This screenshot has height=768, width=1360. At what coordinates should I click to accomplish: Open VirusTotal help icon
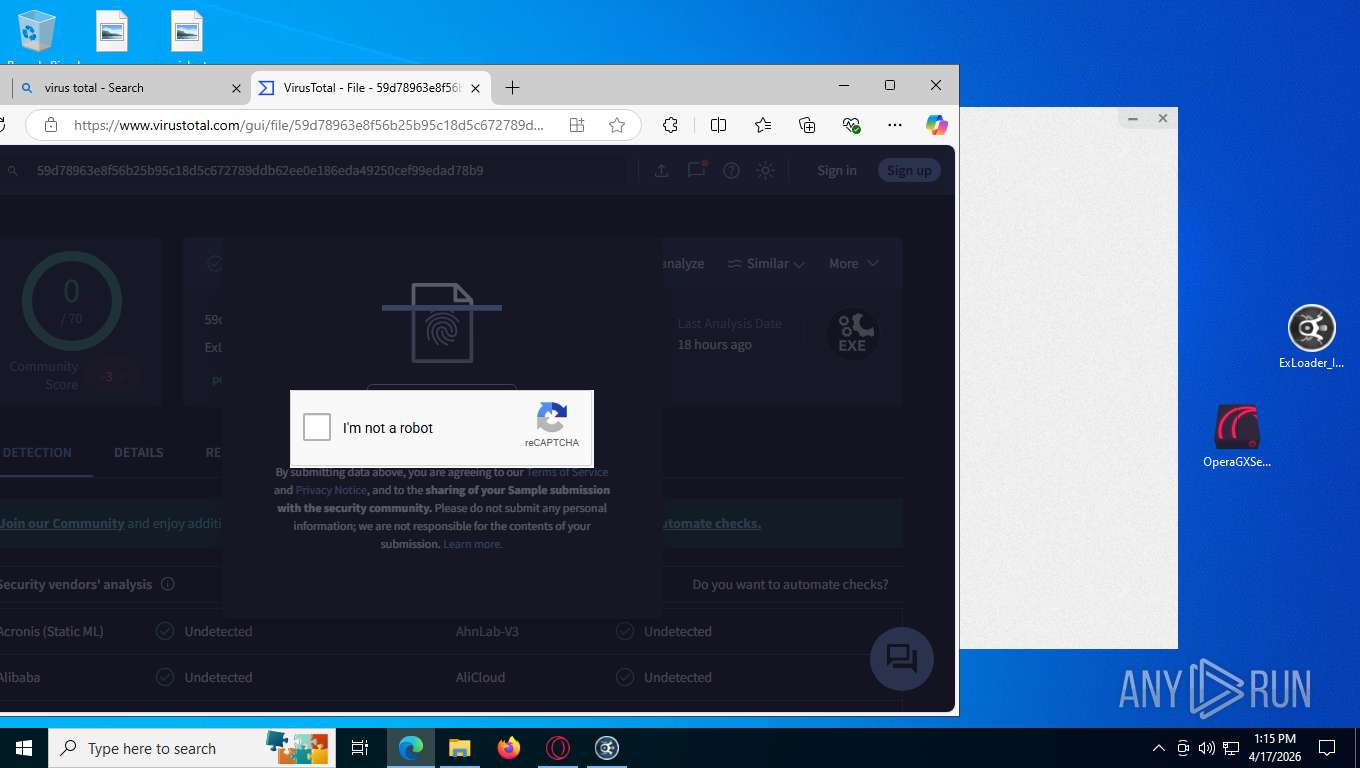(x=731, y=171)
